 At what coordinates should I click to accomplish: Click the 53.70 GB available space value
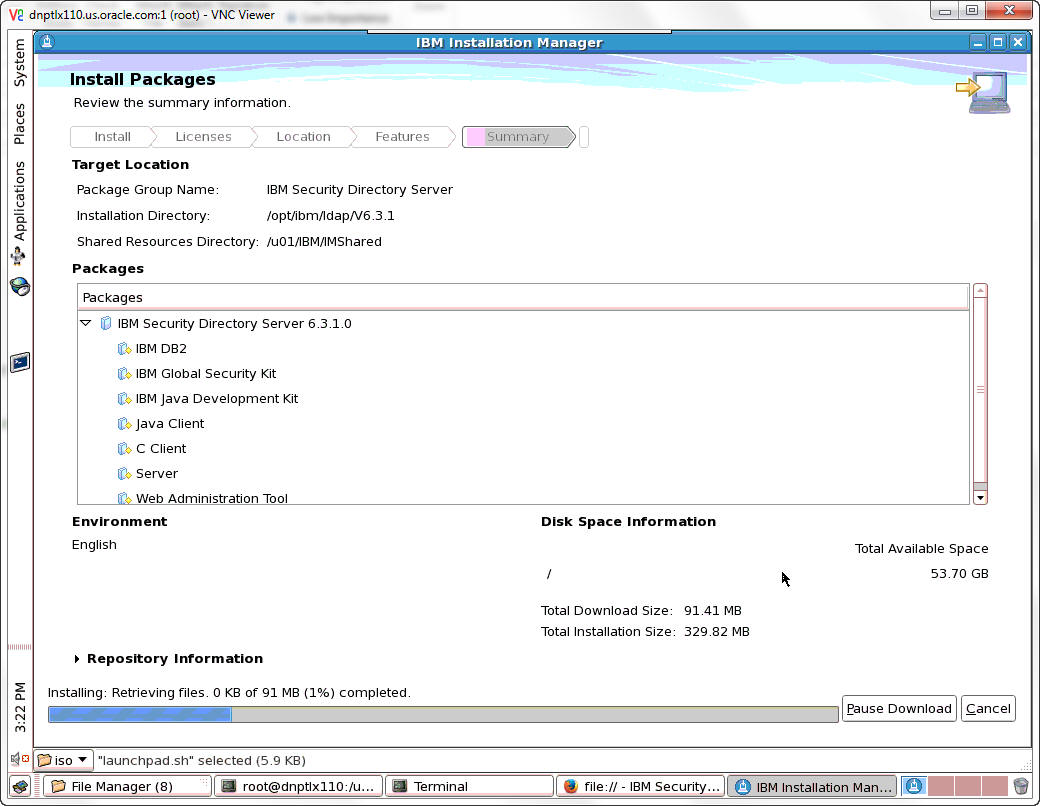959,574
